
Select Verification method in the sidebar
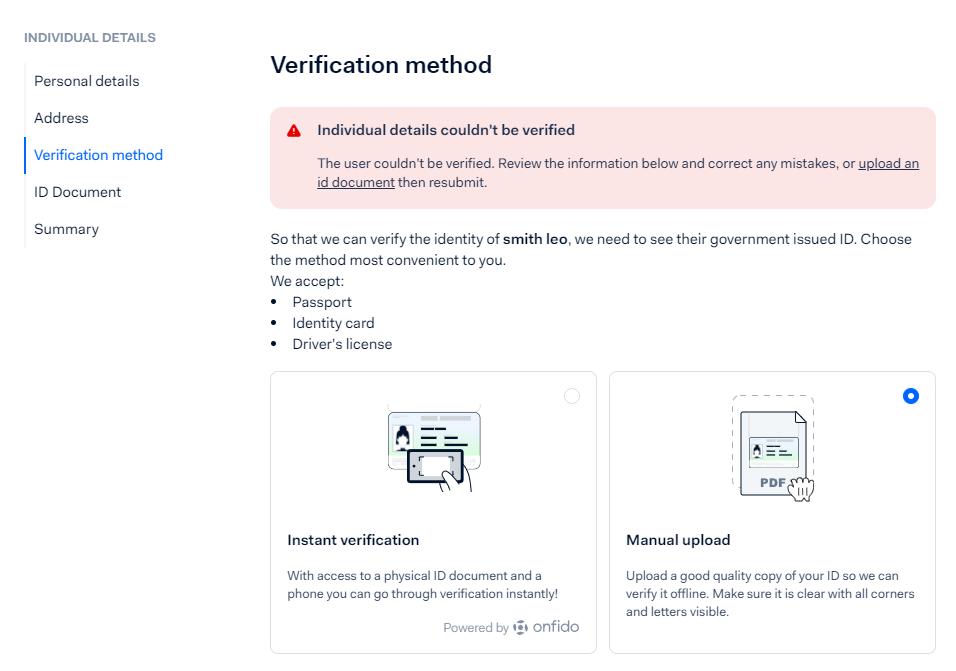[98, 155]
